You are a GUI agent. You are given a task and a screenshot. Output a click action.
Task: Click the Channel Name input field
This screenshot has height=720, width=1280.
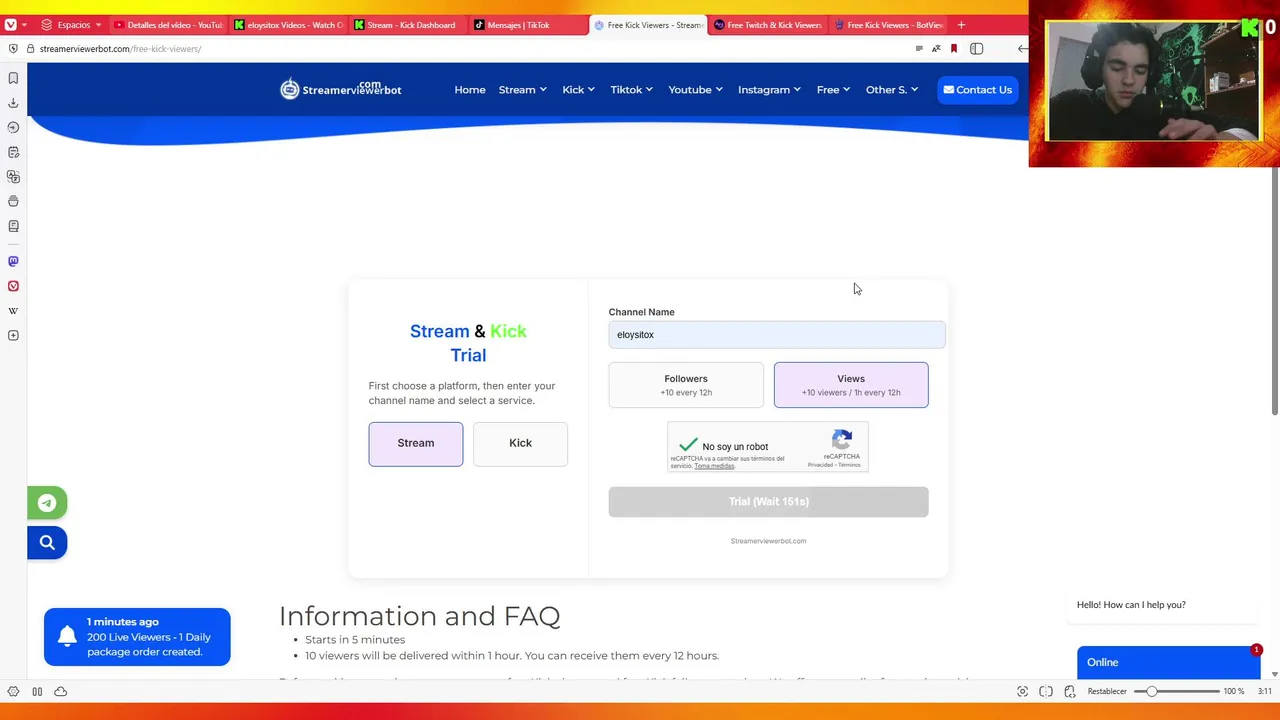(777, 335)
